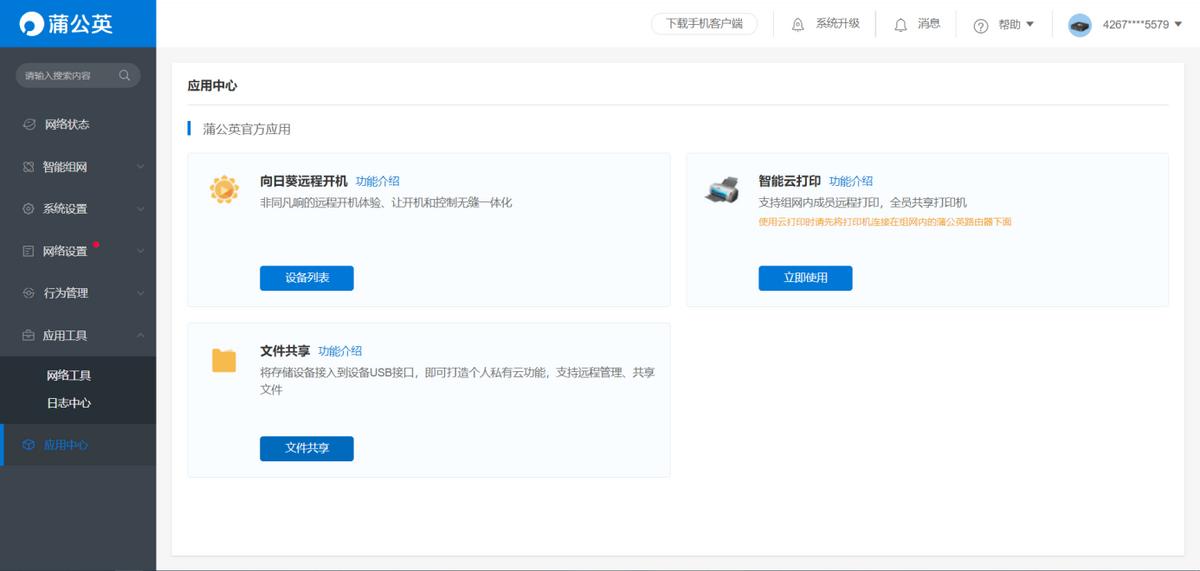Click the 设备列表 button

click(307, 278)
